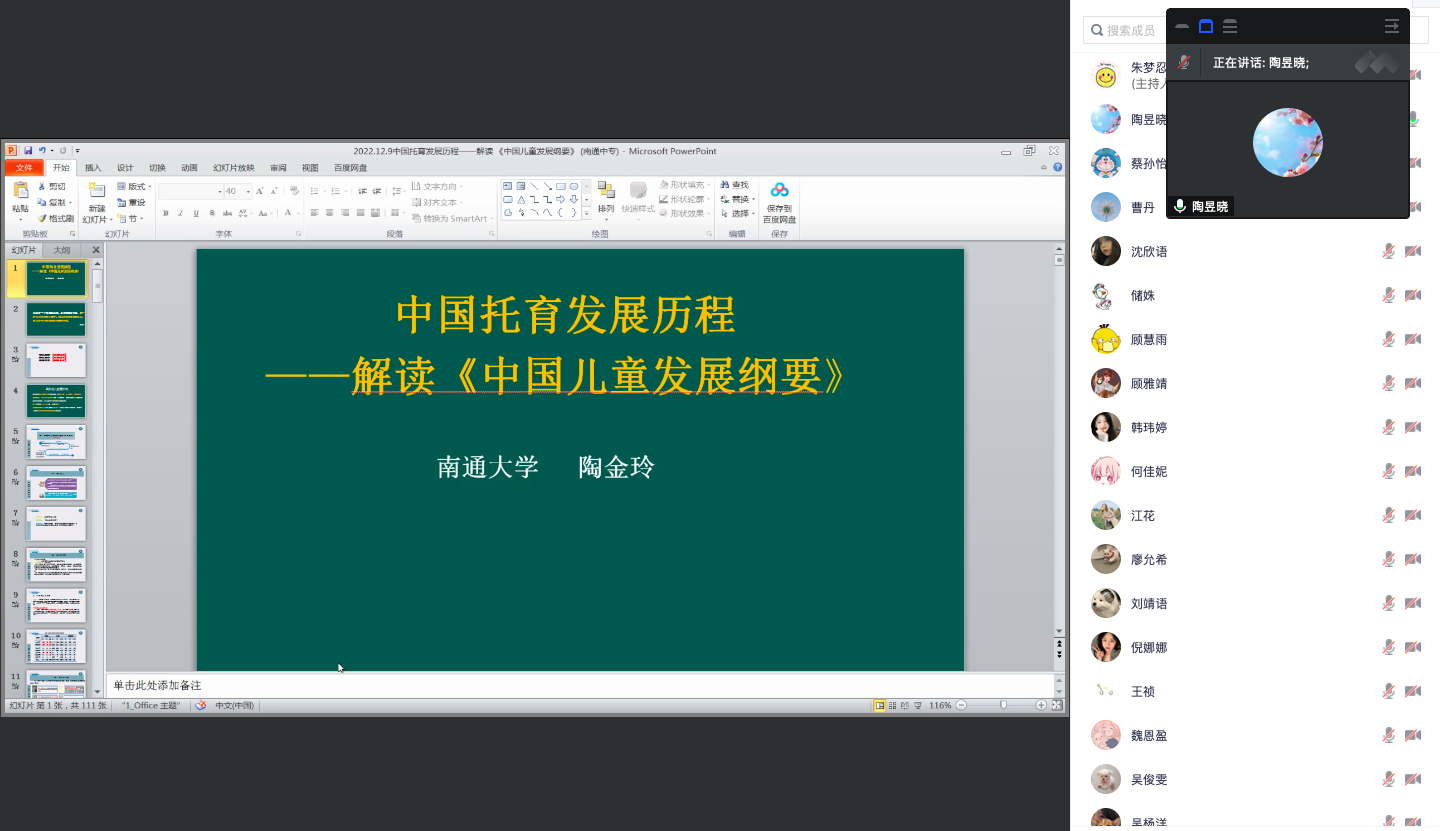The image size is (1440, 831).
Task: Click the File (文件) button
Action: pyautogui.click(x=24, y=168)
